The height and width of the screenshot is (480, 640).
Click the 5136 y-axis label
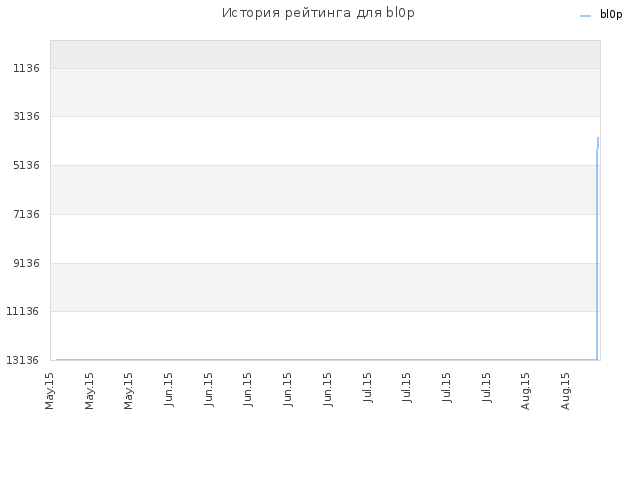(27, 165)
